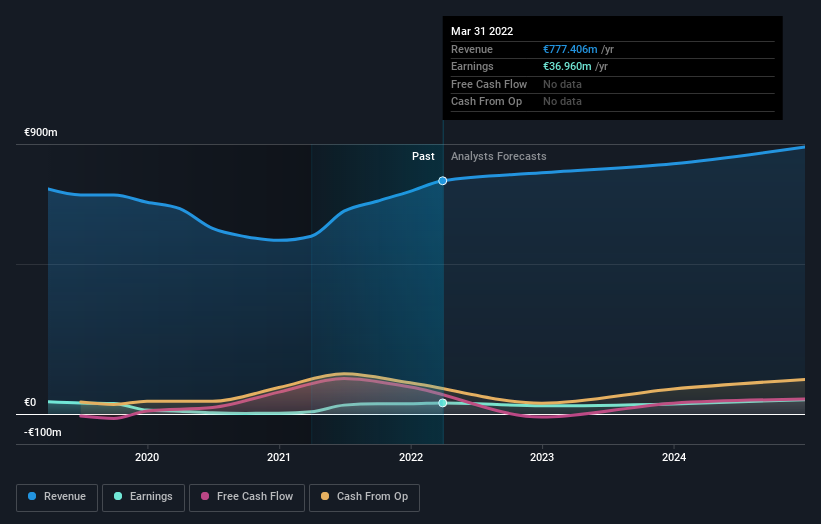
Task: Click the 2023 x-axis label
Action: click(x=542, y=458)
